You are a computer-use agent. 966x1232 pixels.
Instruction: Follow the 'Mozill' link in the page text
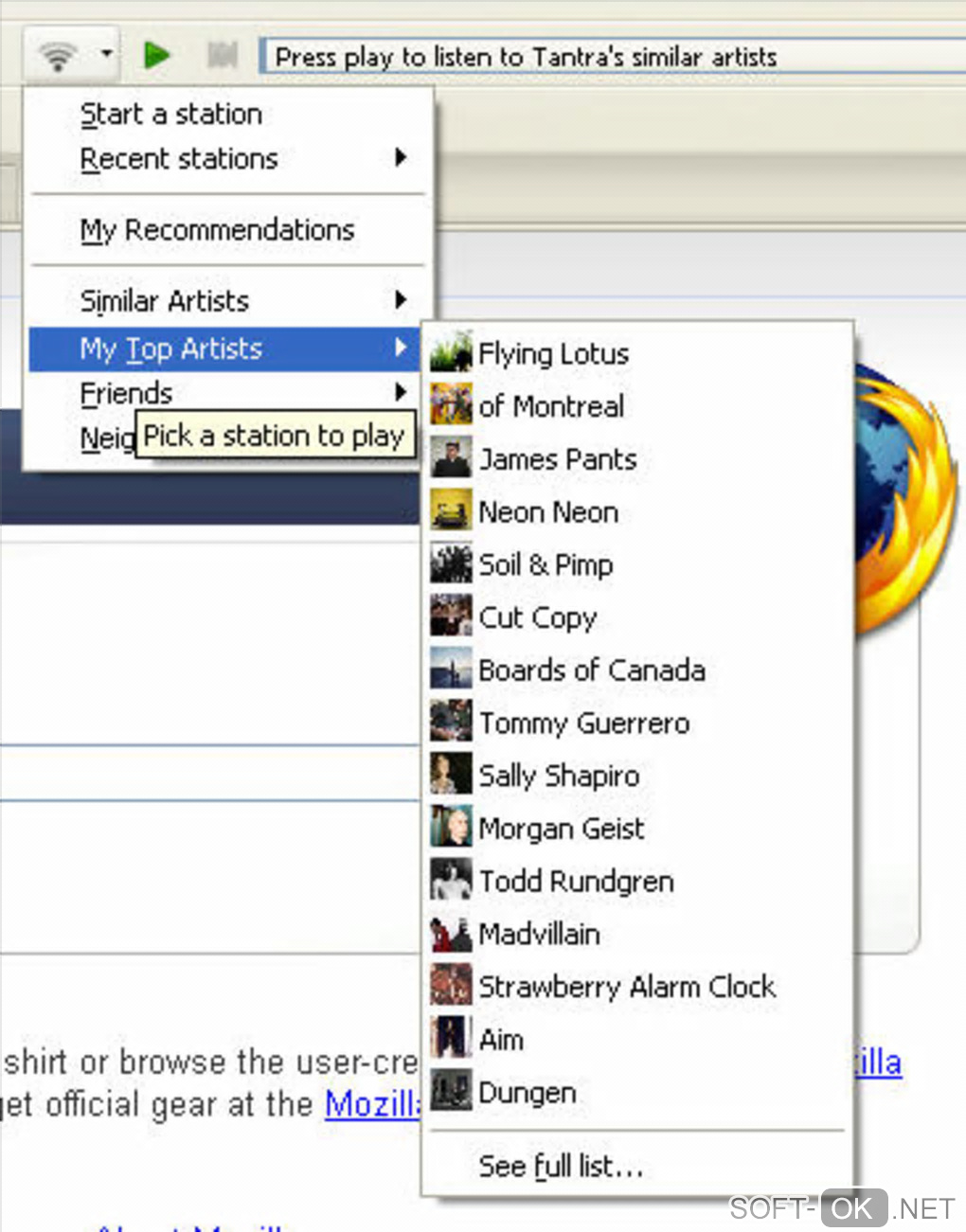(x=371, y=1104)
